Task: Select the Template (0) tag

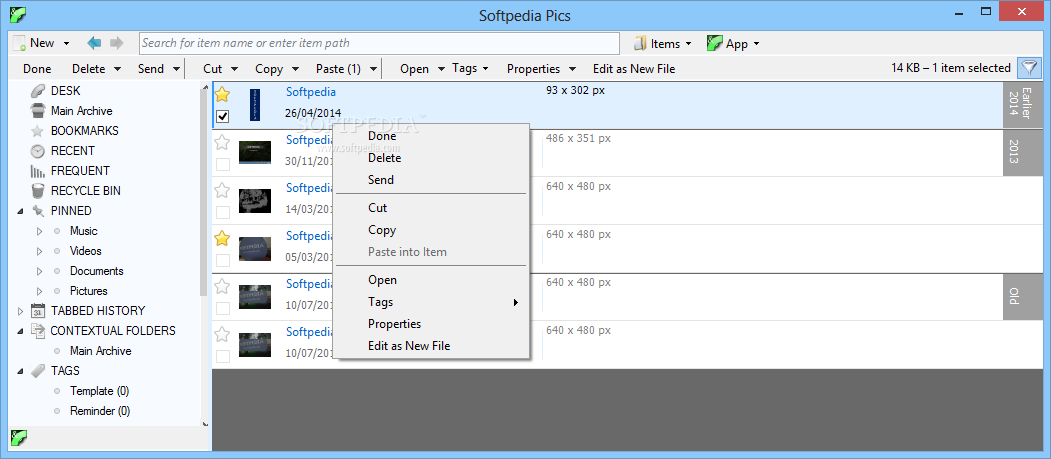Action: coord(100,391)
